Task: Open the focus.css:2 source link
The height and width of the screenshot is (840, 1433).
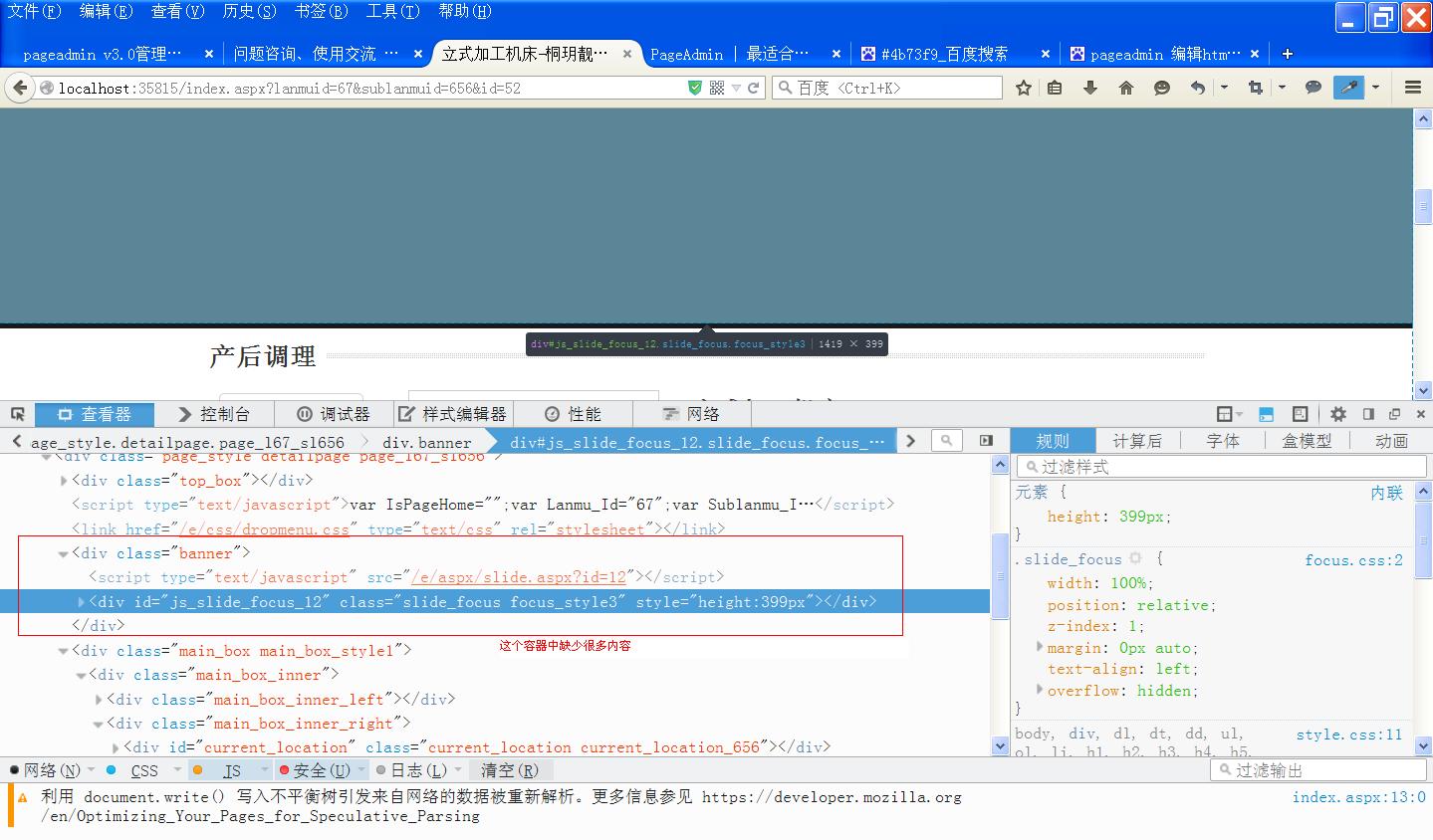Action: click(1353, 560)
